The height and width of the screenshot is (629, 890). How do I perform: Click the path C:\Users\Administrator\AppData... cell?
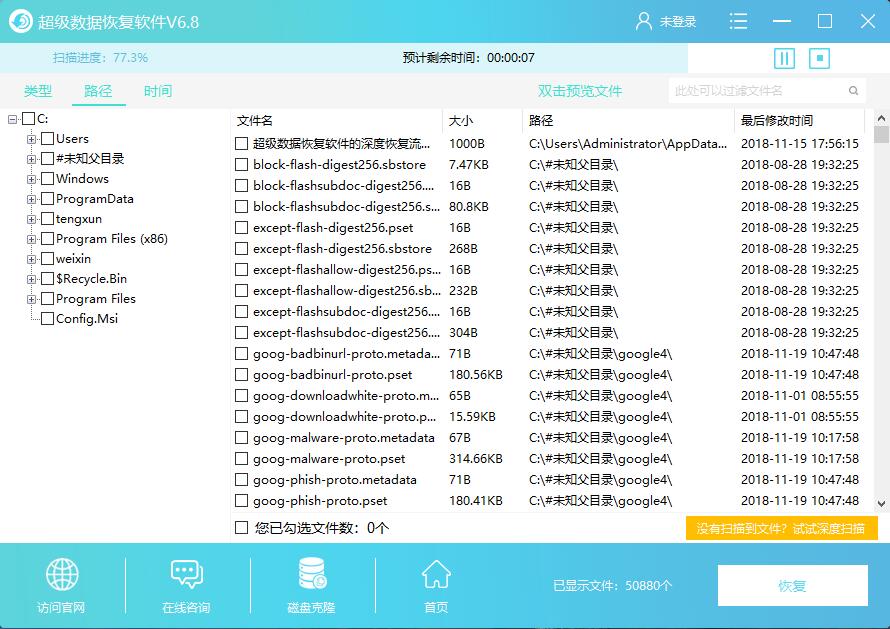click(x=628, y=144)
